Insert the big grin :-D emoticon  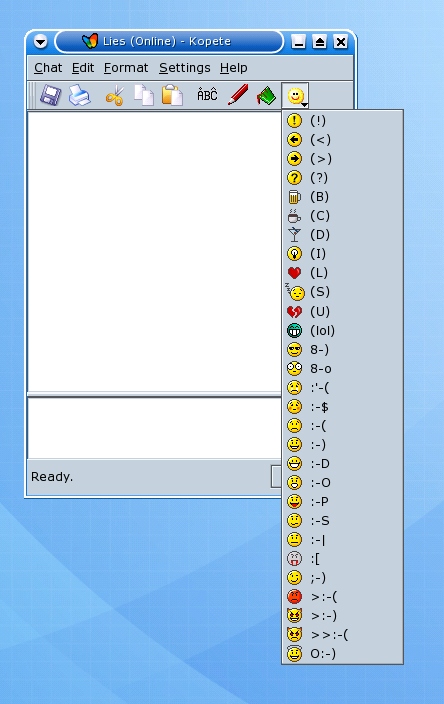342,463
